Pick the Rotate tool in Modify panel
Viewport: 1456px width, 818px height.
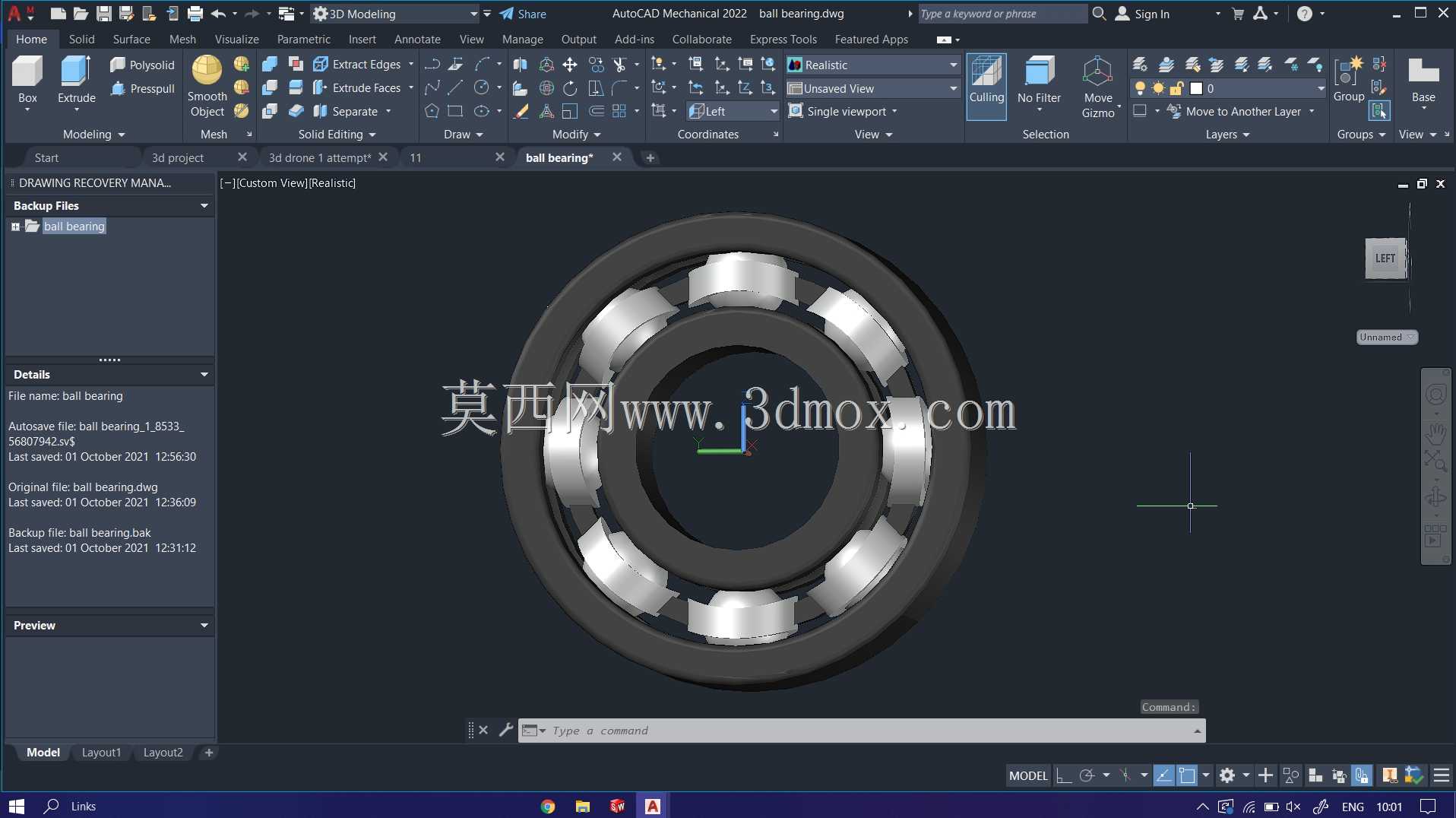[570, 88]
